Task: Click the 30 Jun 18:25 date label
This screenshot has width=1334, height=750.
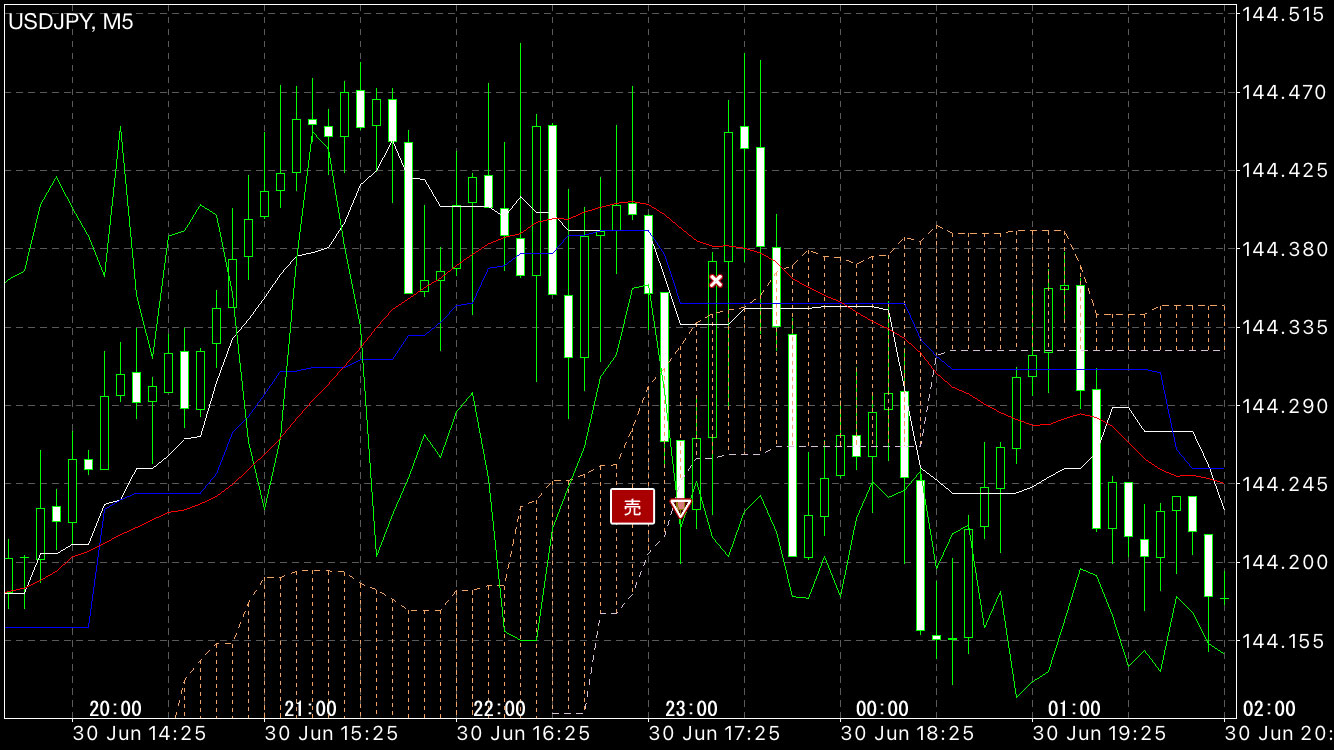Action: (907, 733)
